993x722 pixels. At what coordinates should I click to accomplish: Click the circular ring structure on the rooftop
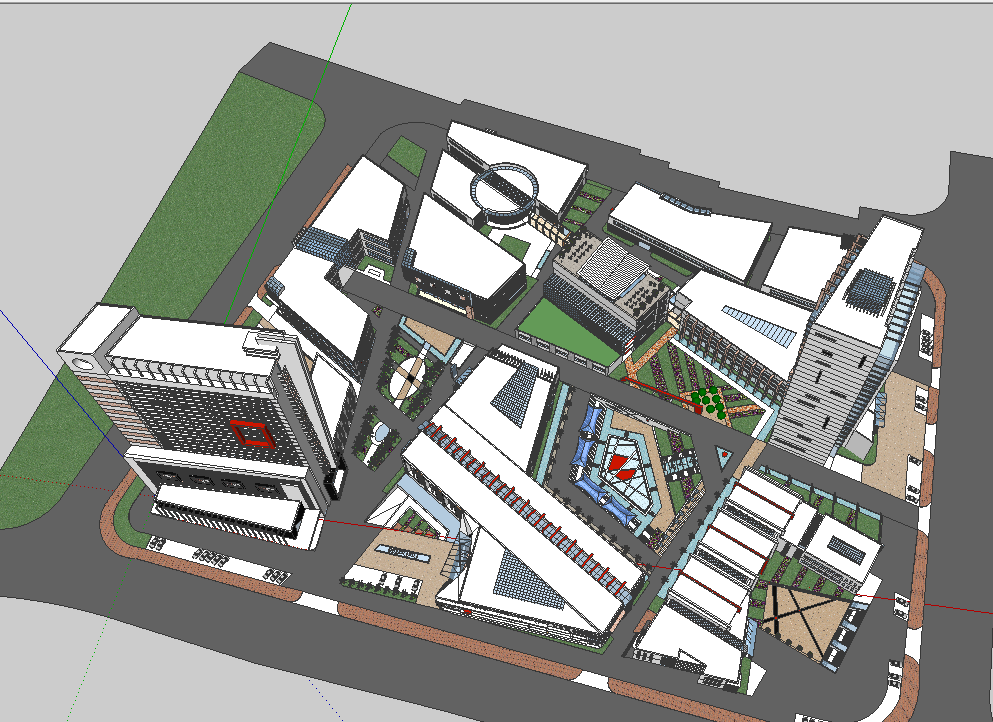[505, 189]
